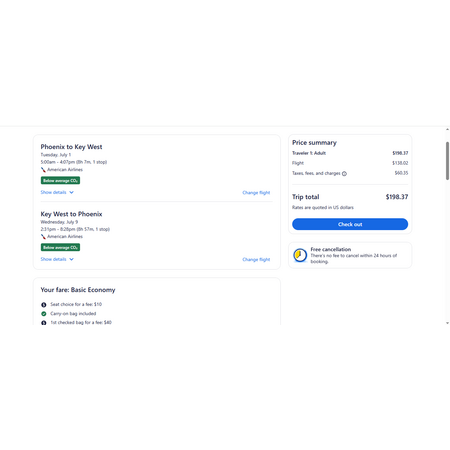Click the 1st checked bag fee icon
Screen dimensions: 450x450
tap(44, 323)
